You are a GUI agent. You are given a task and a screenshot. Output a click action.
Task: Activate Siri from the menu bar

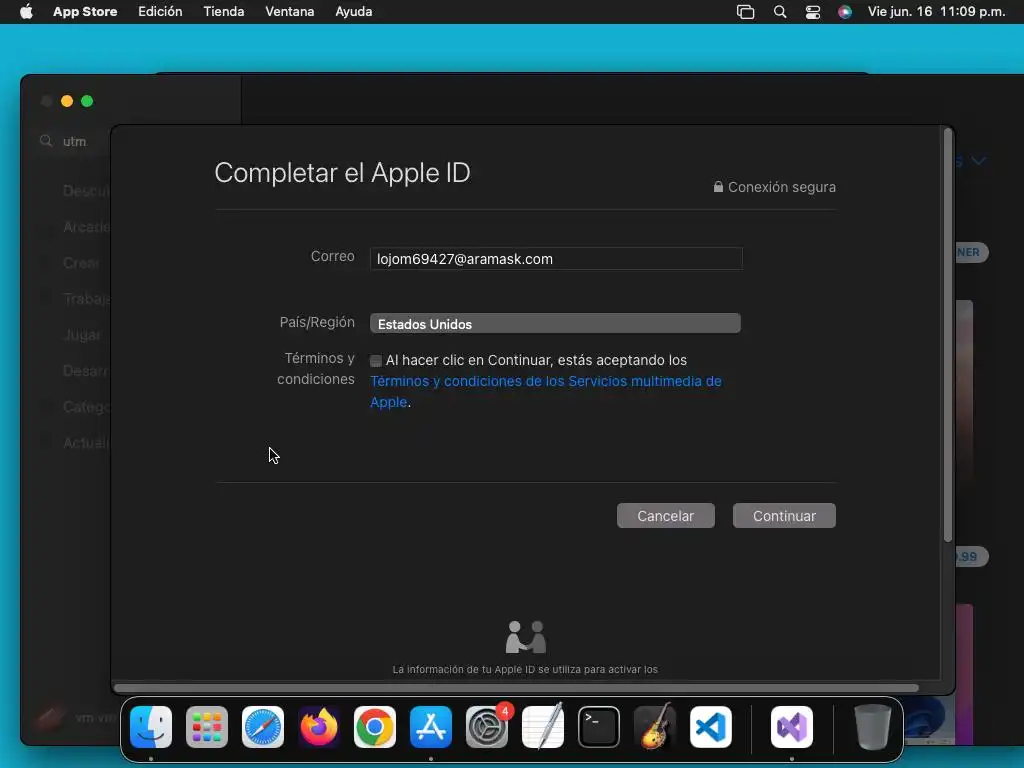(845, 12)
